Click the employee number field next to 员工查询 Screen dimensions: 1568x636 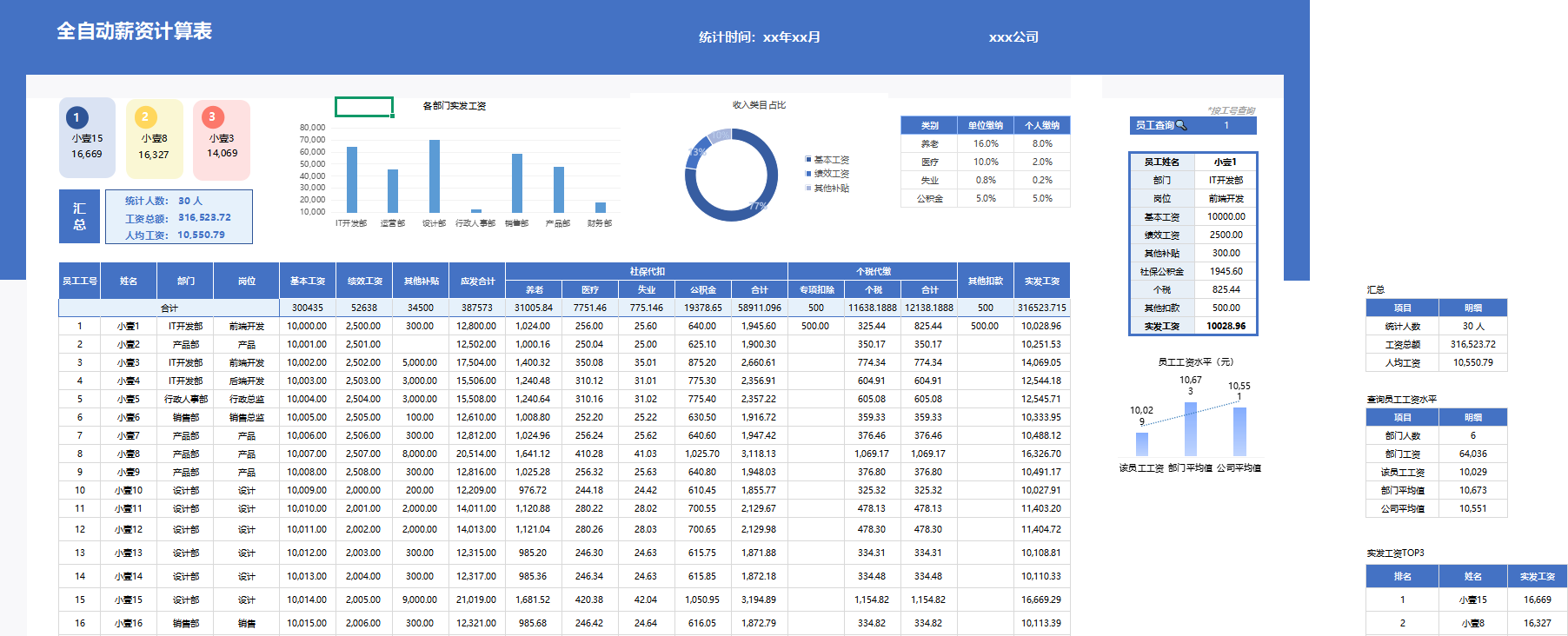point(1226,125)
